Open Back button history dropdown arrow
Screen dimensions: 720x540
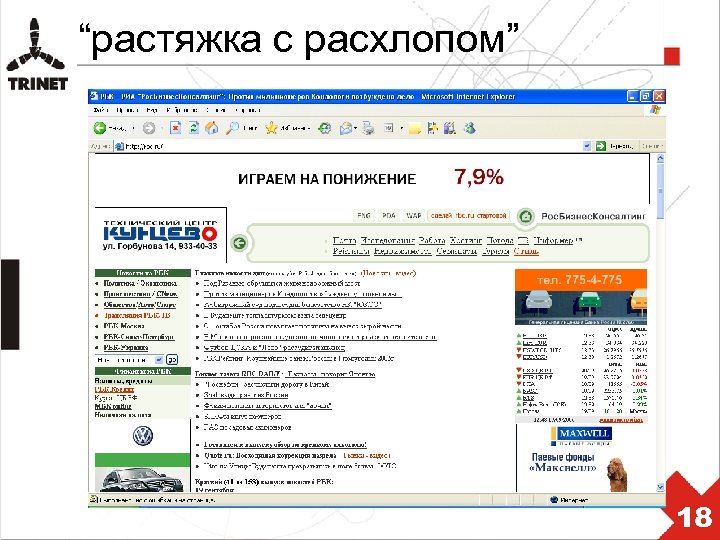(134, 129)
